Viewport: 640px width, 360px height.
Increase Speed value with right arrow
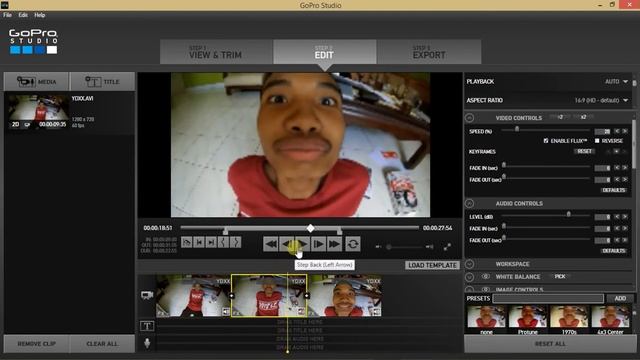[625, 131]
